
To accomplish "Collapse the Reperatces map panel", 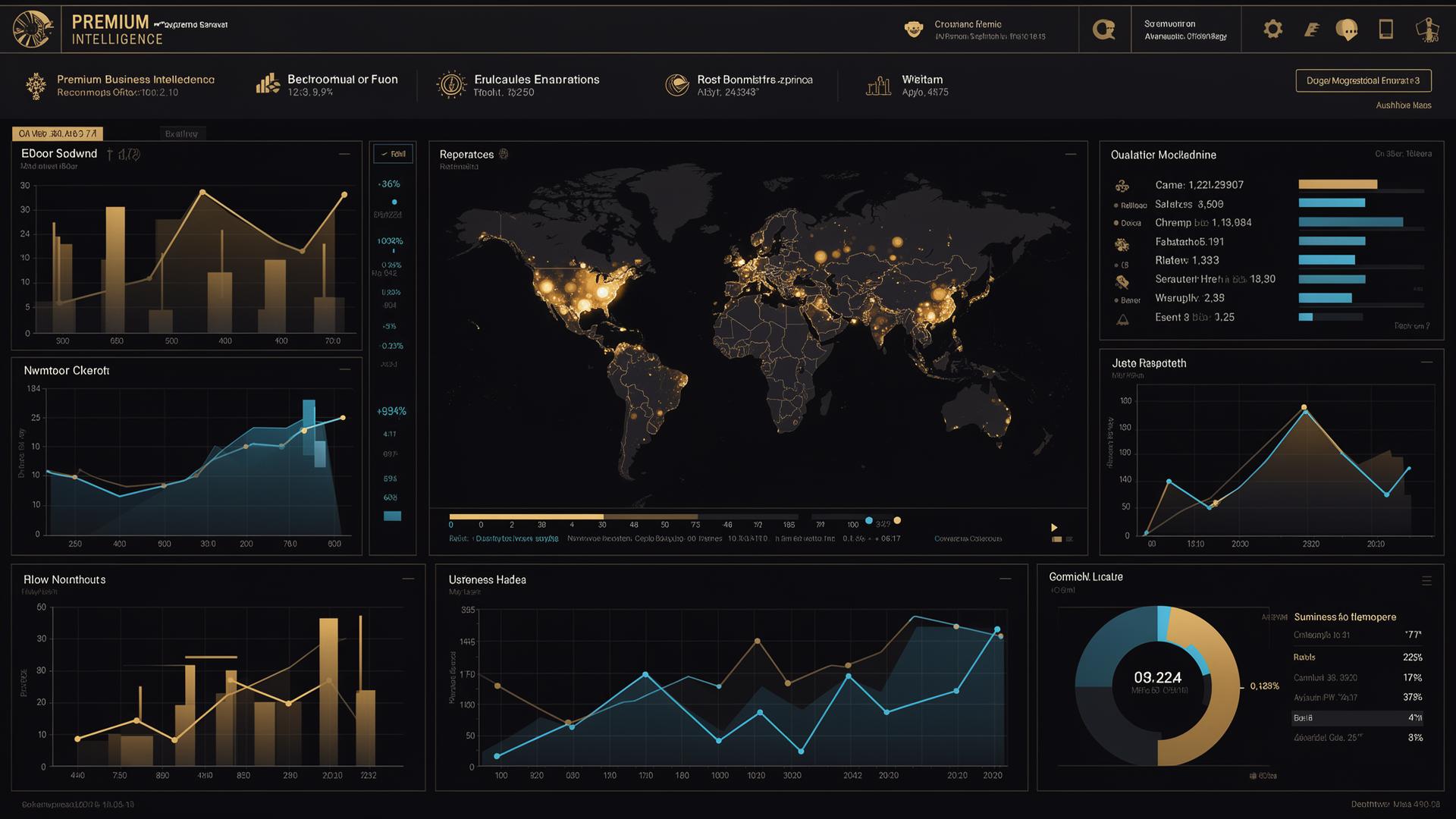I will [x=1071, y=154].
